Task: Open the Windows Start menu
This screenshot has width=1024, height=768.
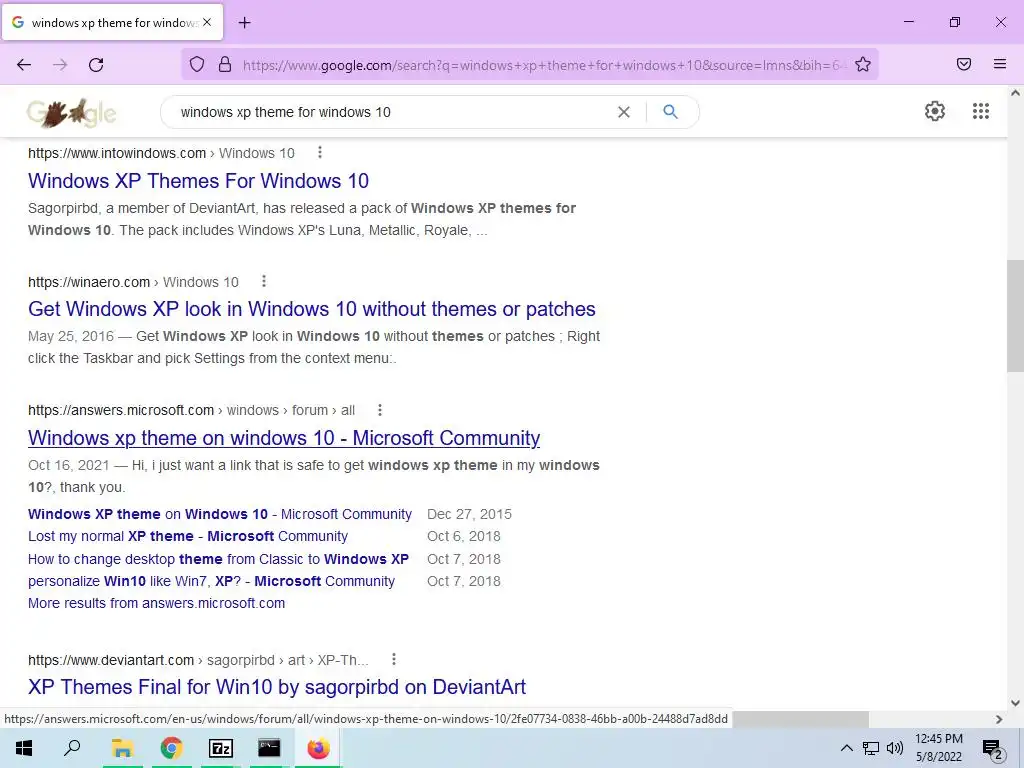Action: (x=24, y=748)
